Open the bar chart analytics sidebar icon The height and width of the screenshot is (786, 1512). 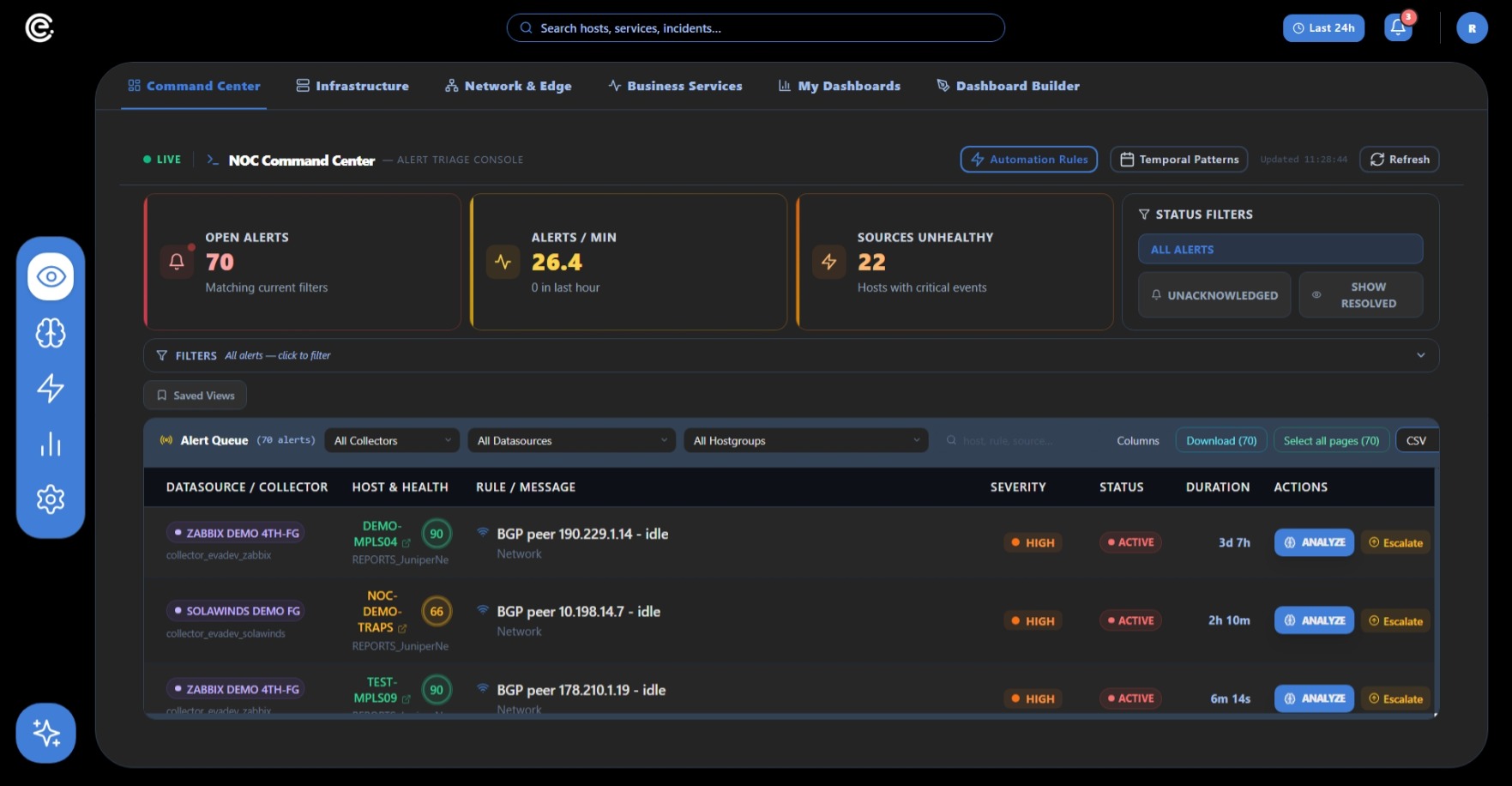51,444
